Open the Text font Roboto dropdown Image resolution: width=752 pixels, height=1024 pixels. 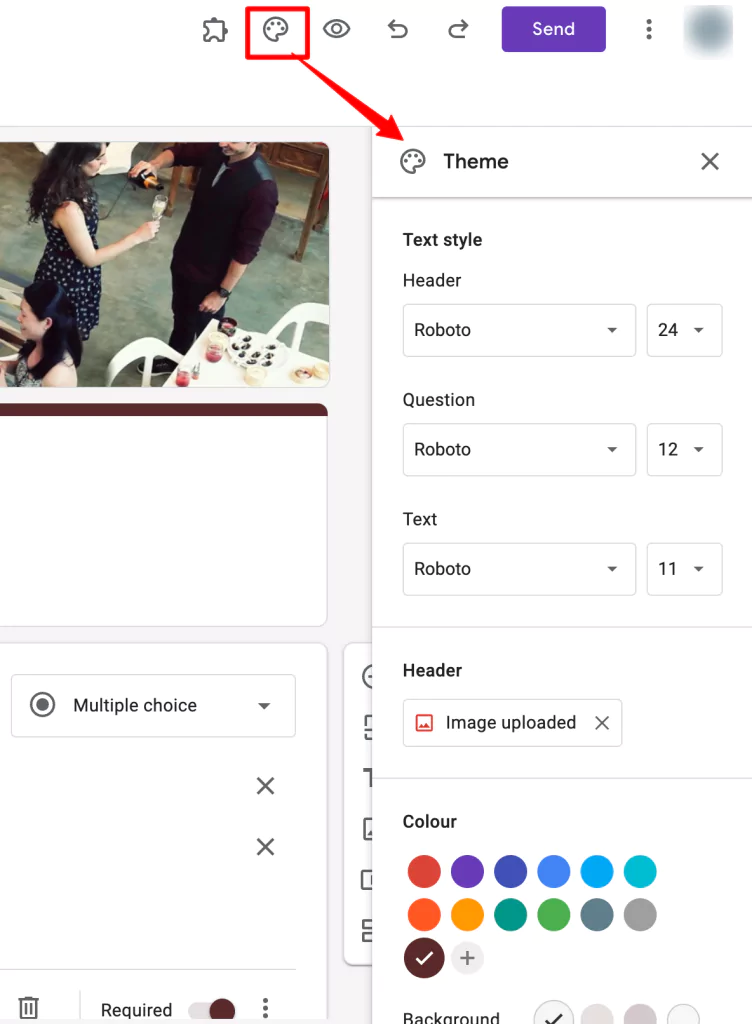[x=519, y=569]
